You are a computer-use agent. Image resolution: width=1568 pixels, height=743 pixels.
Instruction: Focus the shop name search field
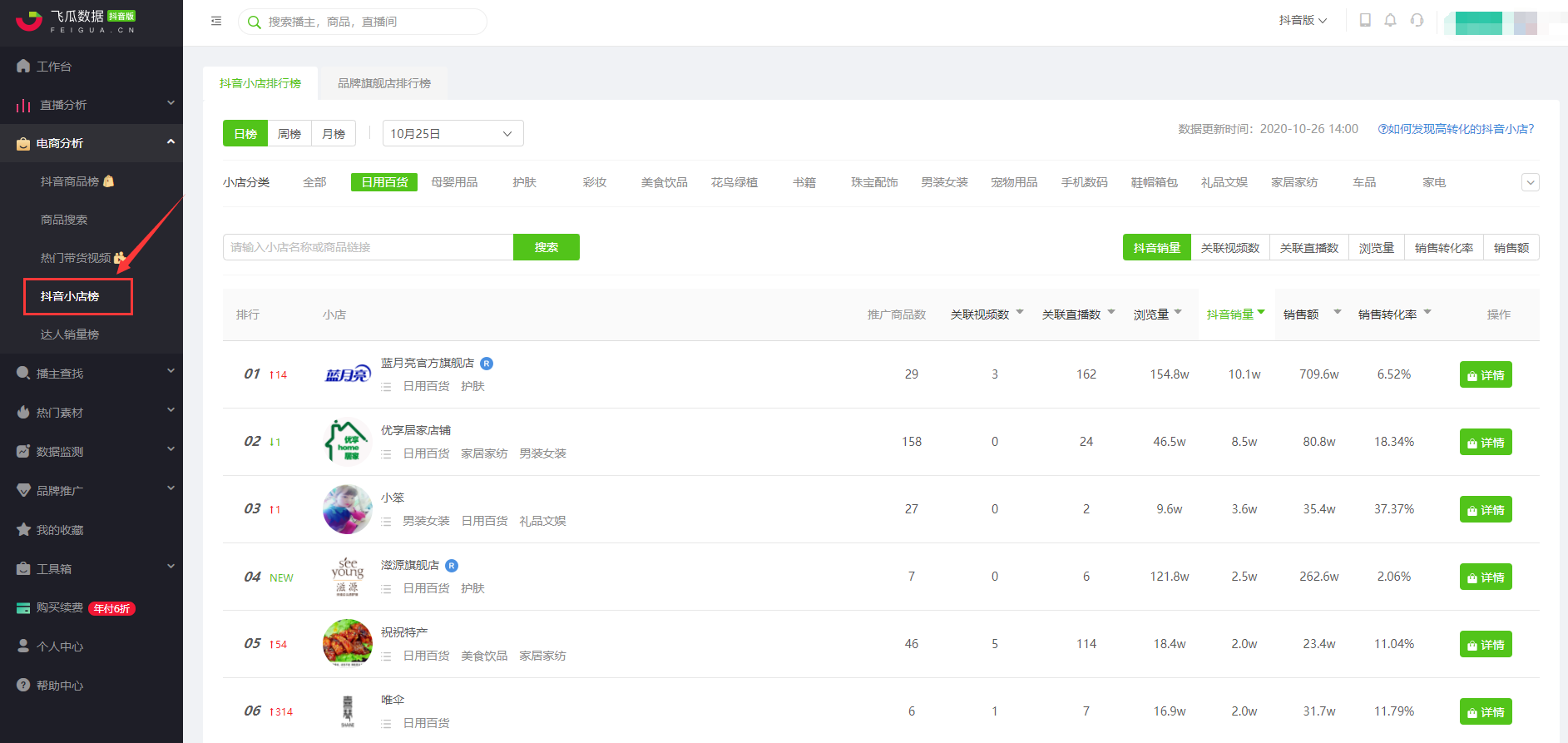click(x=368, y=247)
